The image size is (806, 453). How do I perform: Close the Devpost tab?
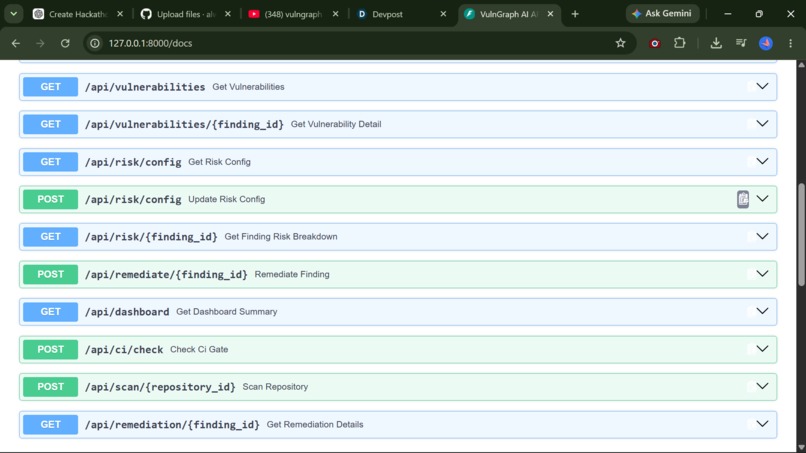[x=443, y=14]
